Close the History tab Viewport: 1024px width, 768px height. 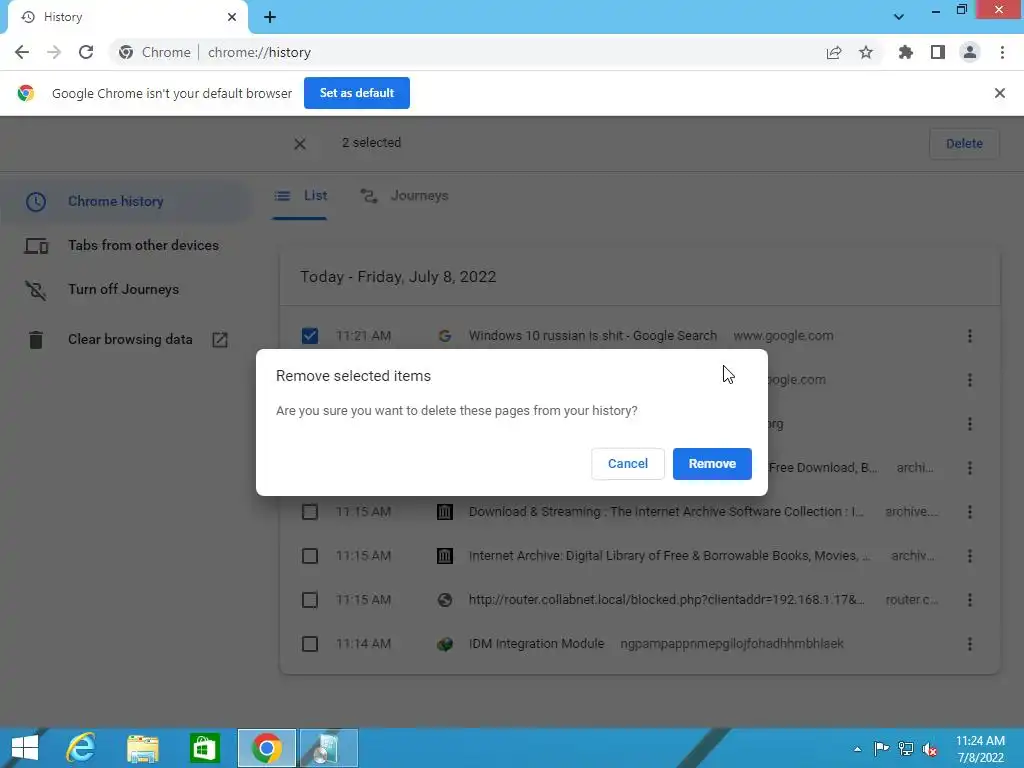point(232,17)
